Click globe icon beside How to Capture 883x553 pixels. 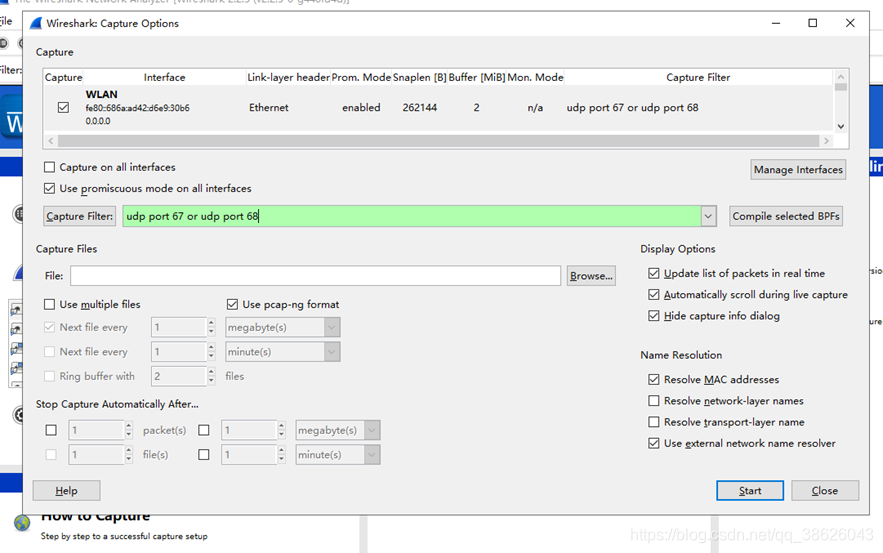[22, 523]
